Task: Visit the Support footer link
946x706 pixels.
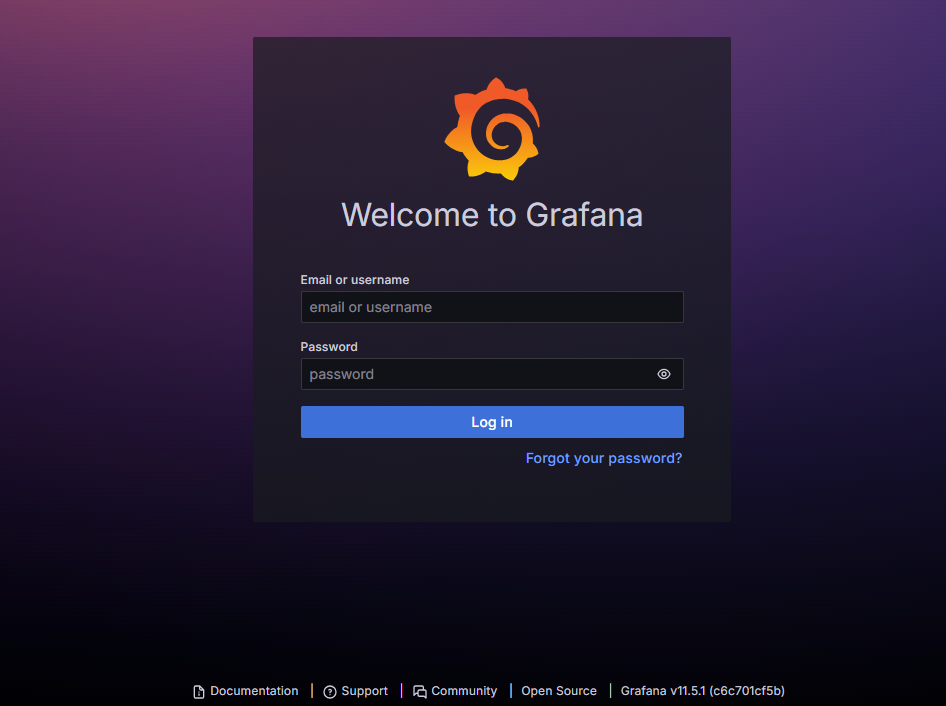Action: (364, 690)
